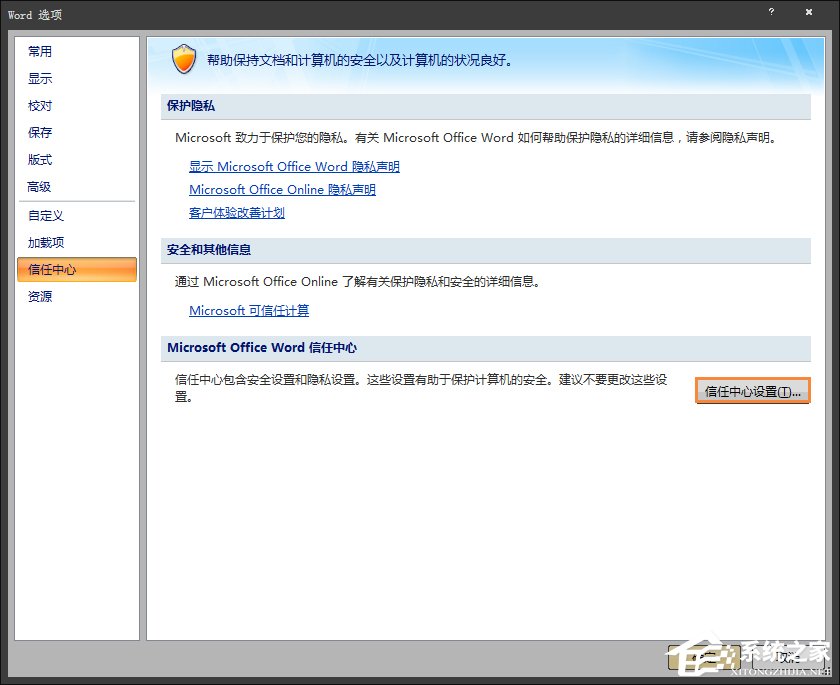
Task: Click the security shield icon at top
Action: click(184, 59)
